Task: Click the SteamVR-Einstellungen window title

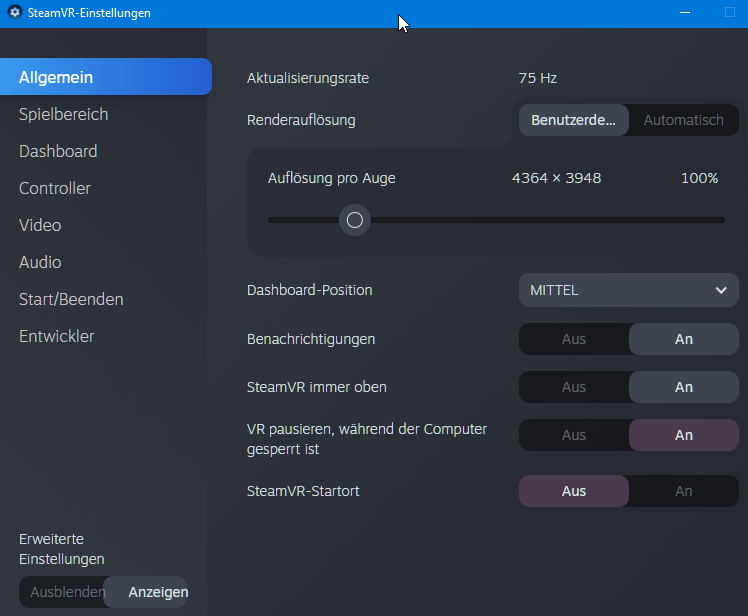Action: point(89,13)
